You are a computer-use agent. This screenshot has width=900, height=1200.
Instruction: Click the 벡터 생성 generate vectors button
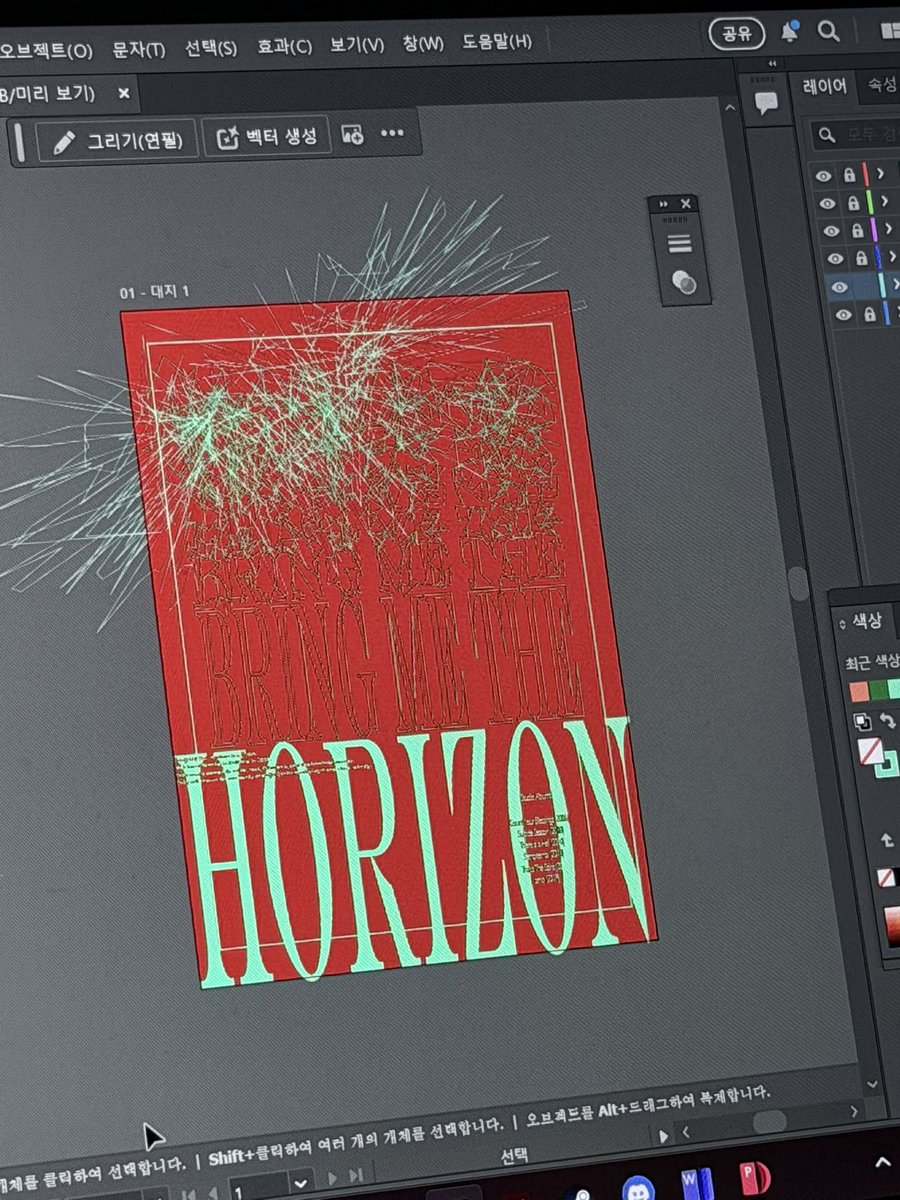(267, 137)
